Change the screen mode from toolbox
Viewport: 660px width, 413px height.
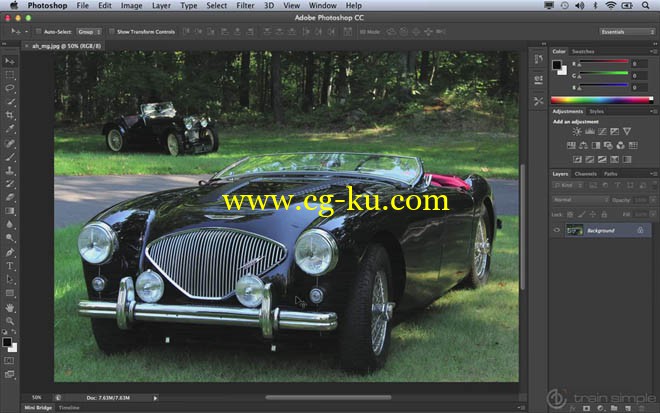tap(9, 374)
